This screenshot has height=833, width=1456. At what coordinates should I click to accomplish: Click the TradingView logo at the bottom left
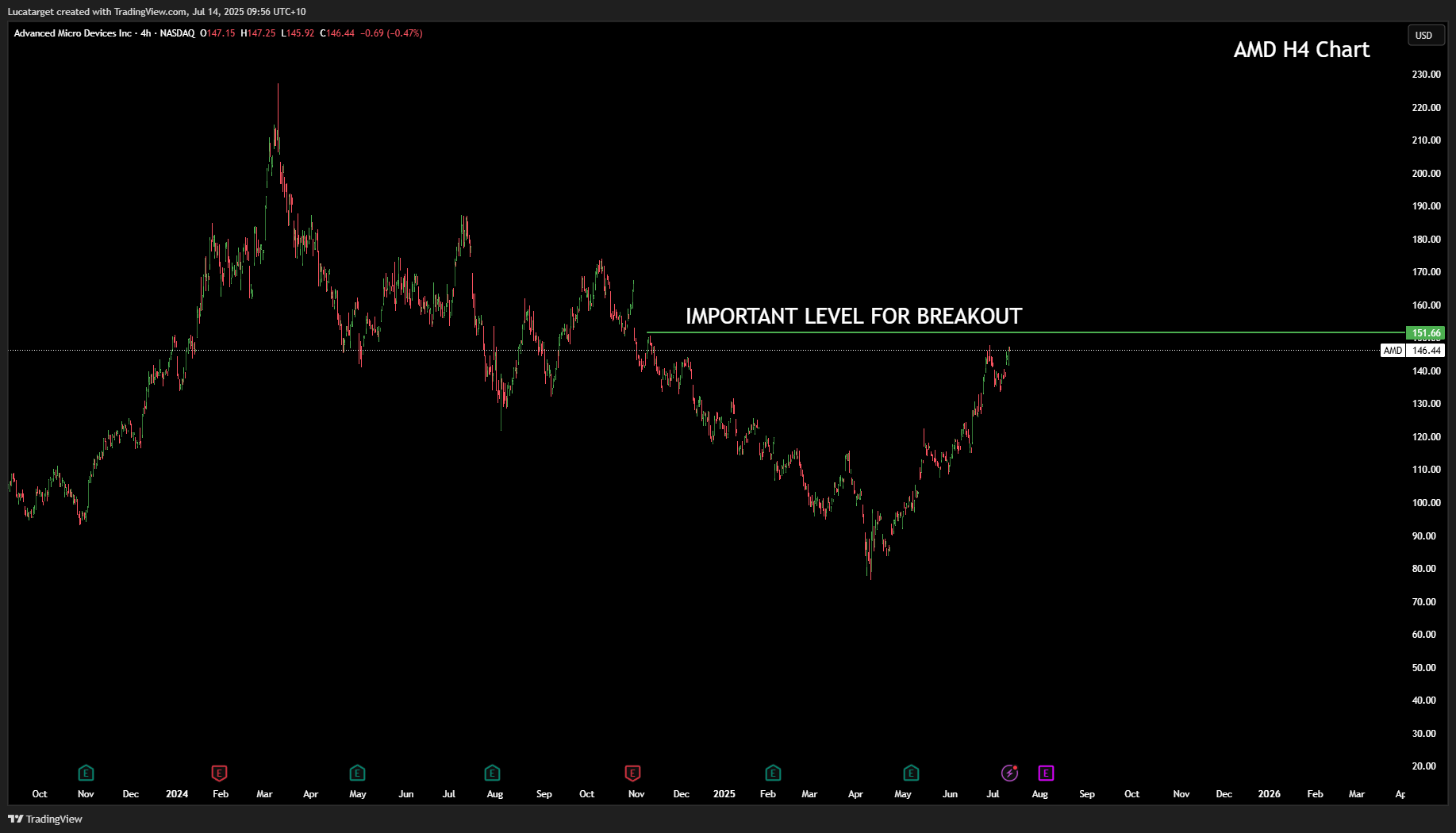[x=45, y=819]
